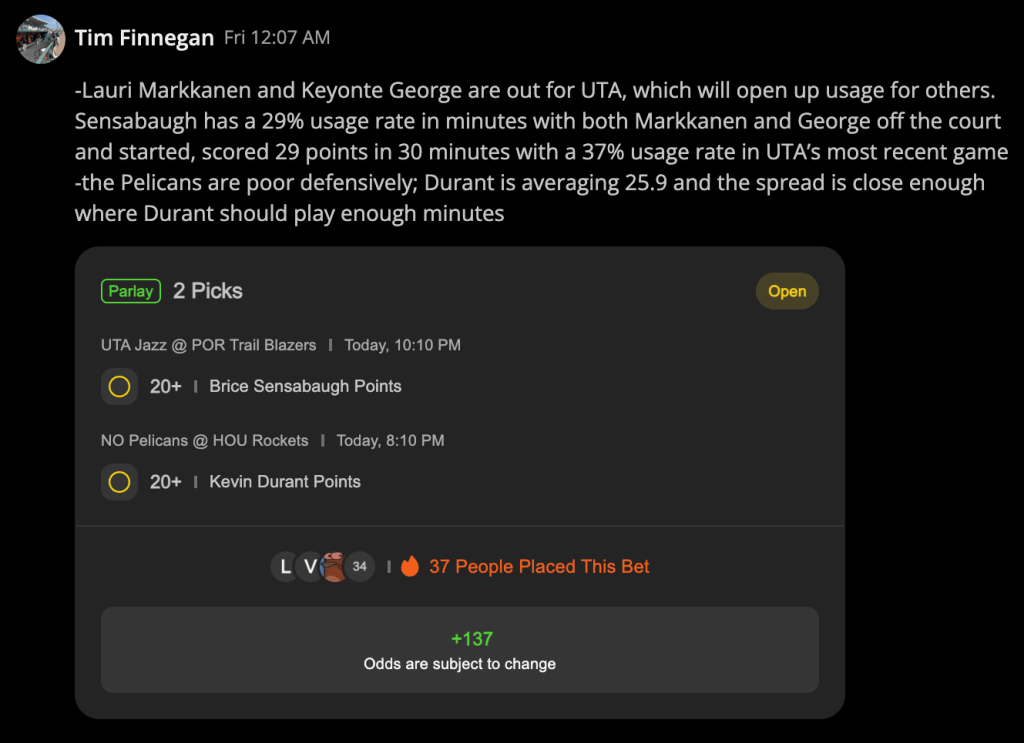Open the V user avatar
Screen dimensions: 1024x743
point(309,566)
